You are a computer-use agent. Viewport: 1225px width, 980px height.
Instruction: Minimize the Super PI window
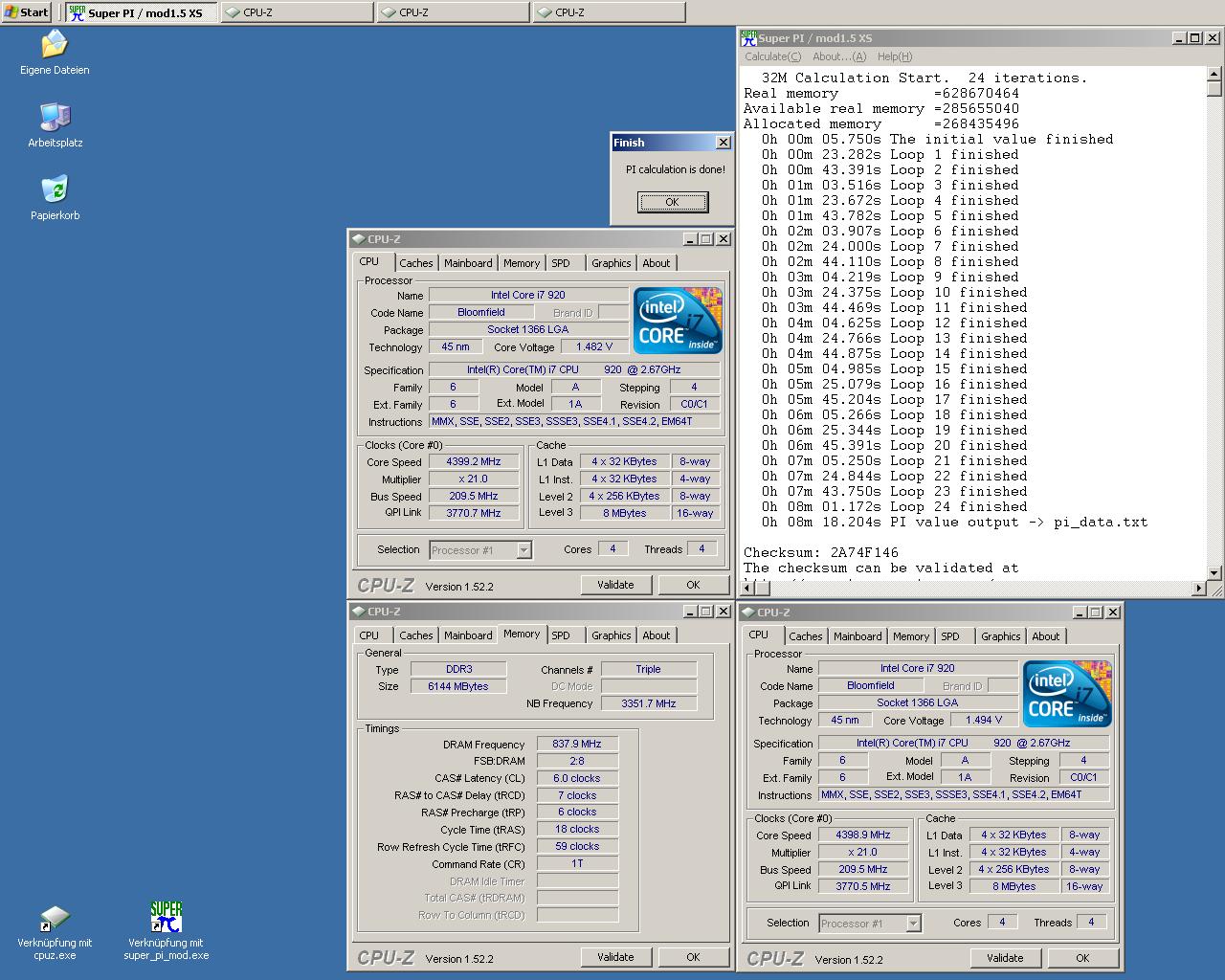[1180, 38]
